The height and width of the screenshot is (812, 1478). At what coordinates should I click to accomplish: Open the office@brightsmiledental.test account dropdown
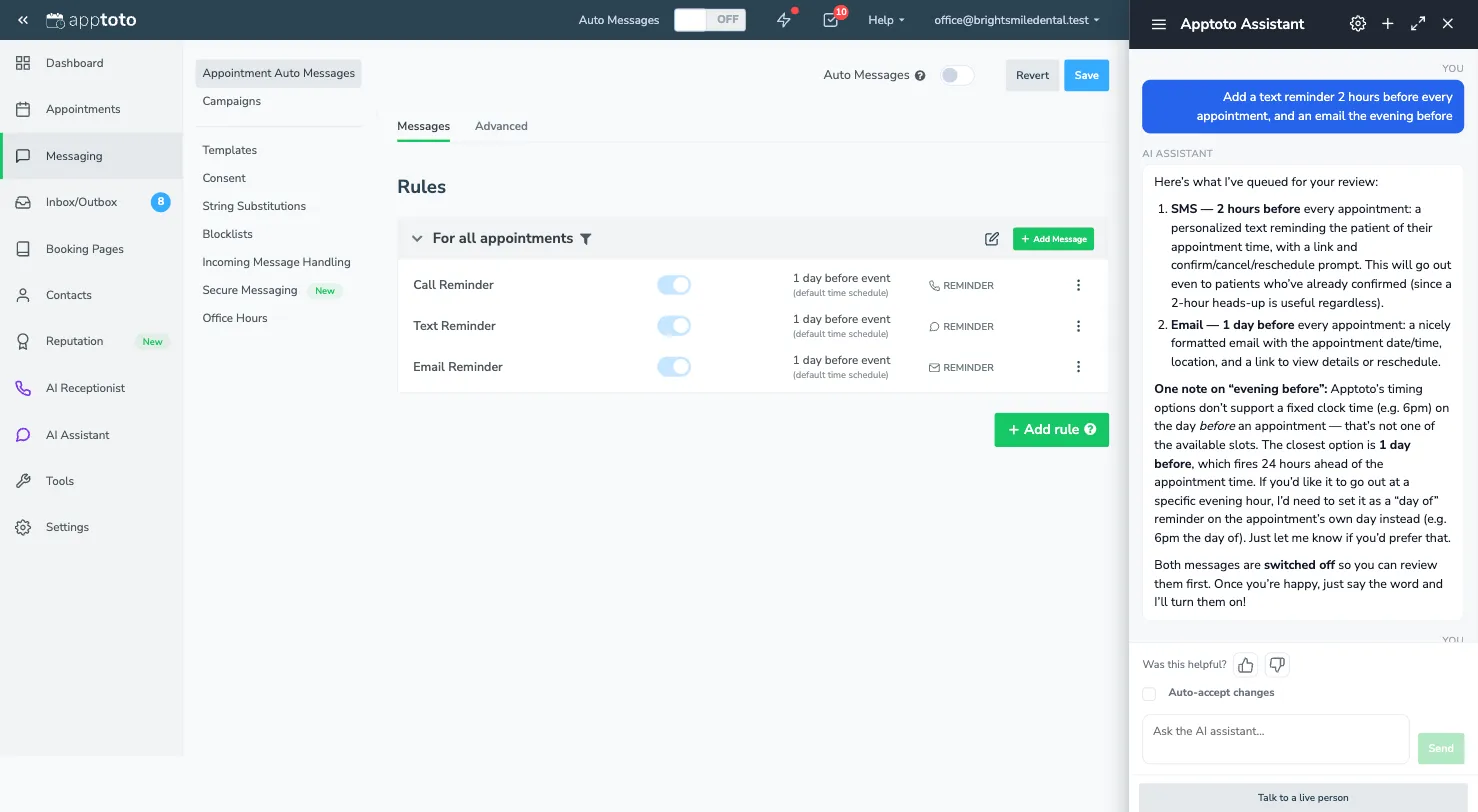[1017, 20]
